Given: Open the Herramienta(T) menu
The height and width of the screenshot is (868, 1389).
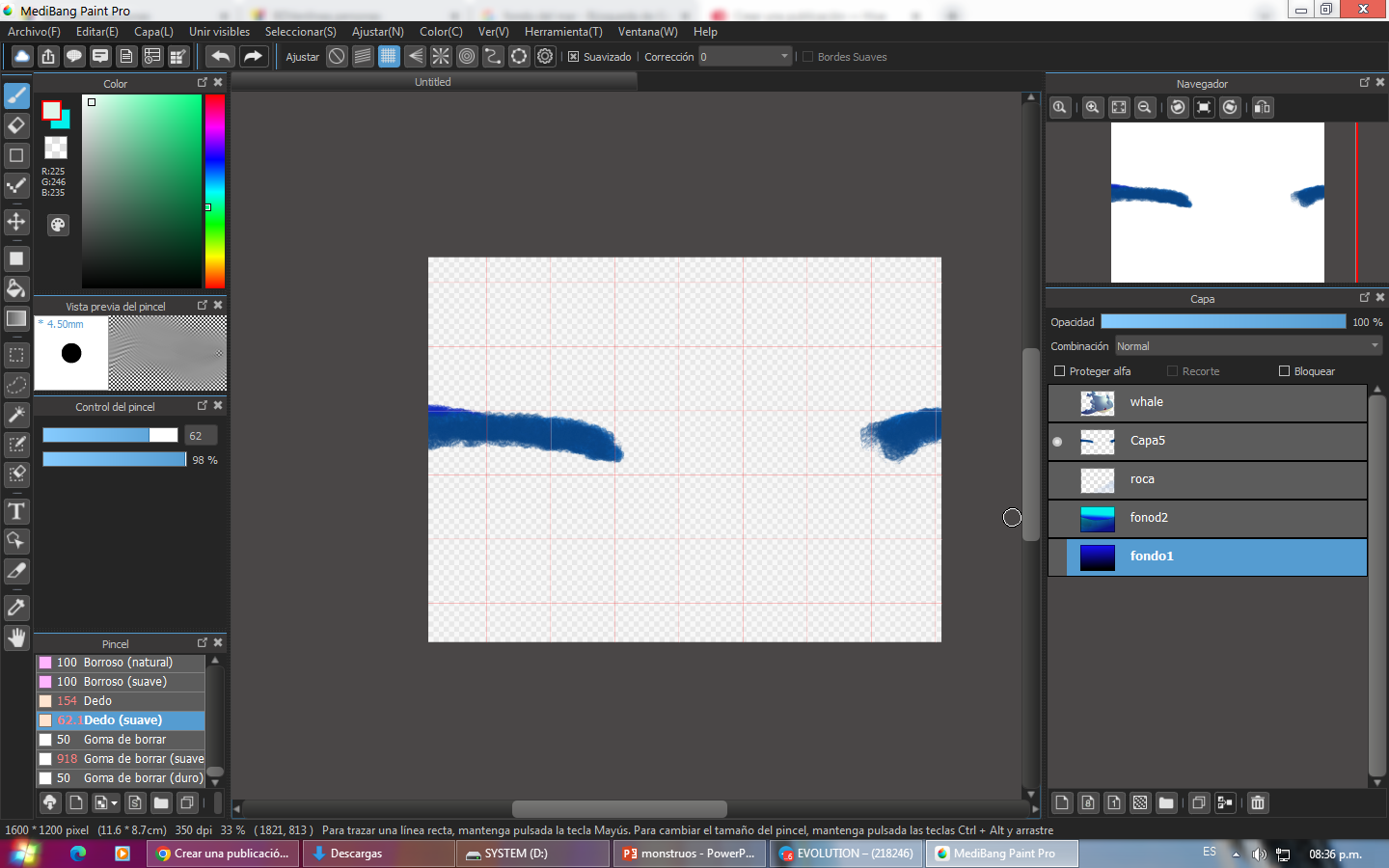Looking at the screenshot, I should point(563,32).
